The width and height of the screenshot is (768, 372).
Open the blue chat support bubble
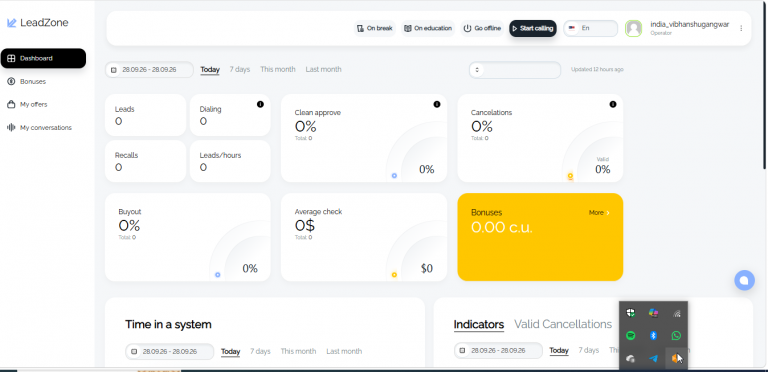[x=744, y=280]
